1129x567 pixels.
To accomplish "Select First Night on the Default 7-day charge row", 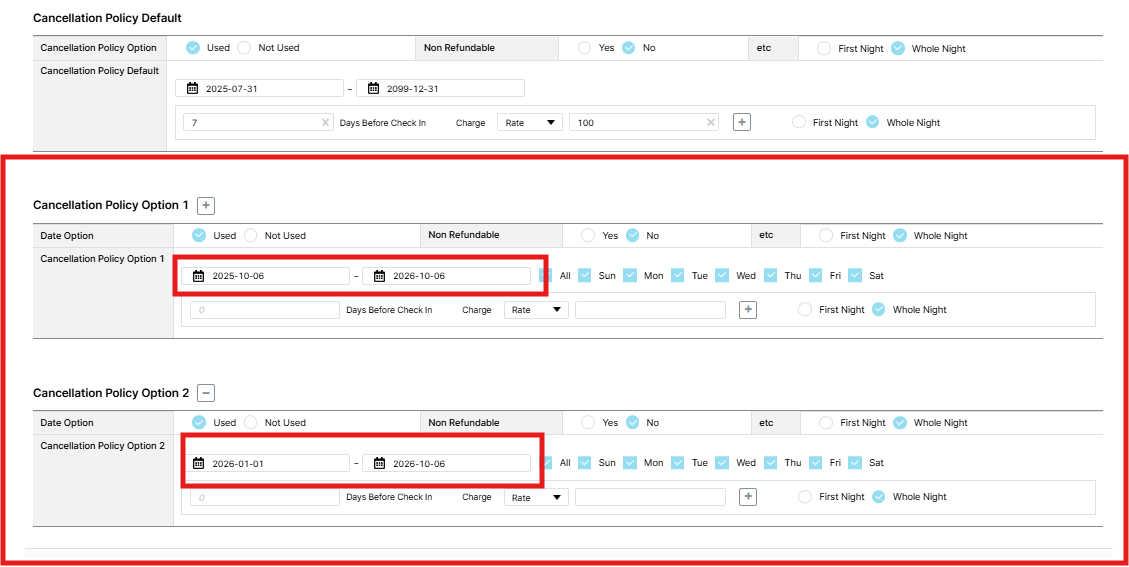I will pos(799,122).
